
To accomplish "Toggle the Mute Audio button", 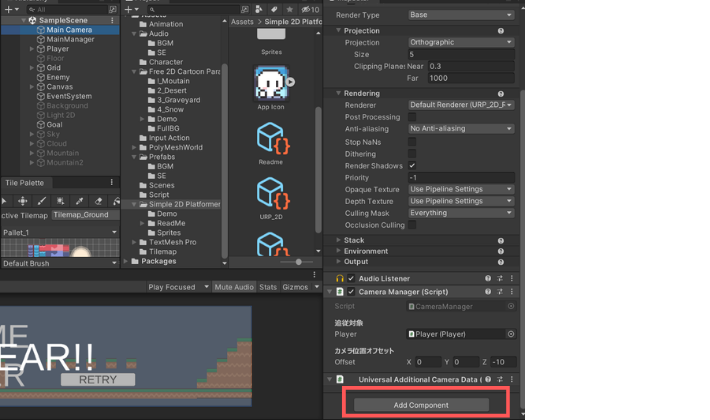I will pos(233,287).
